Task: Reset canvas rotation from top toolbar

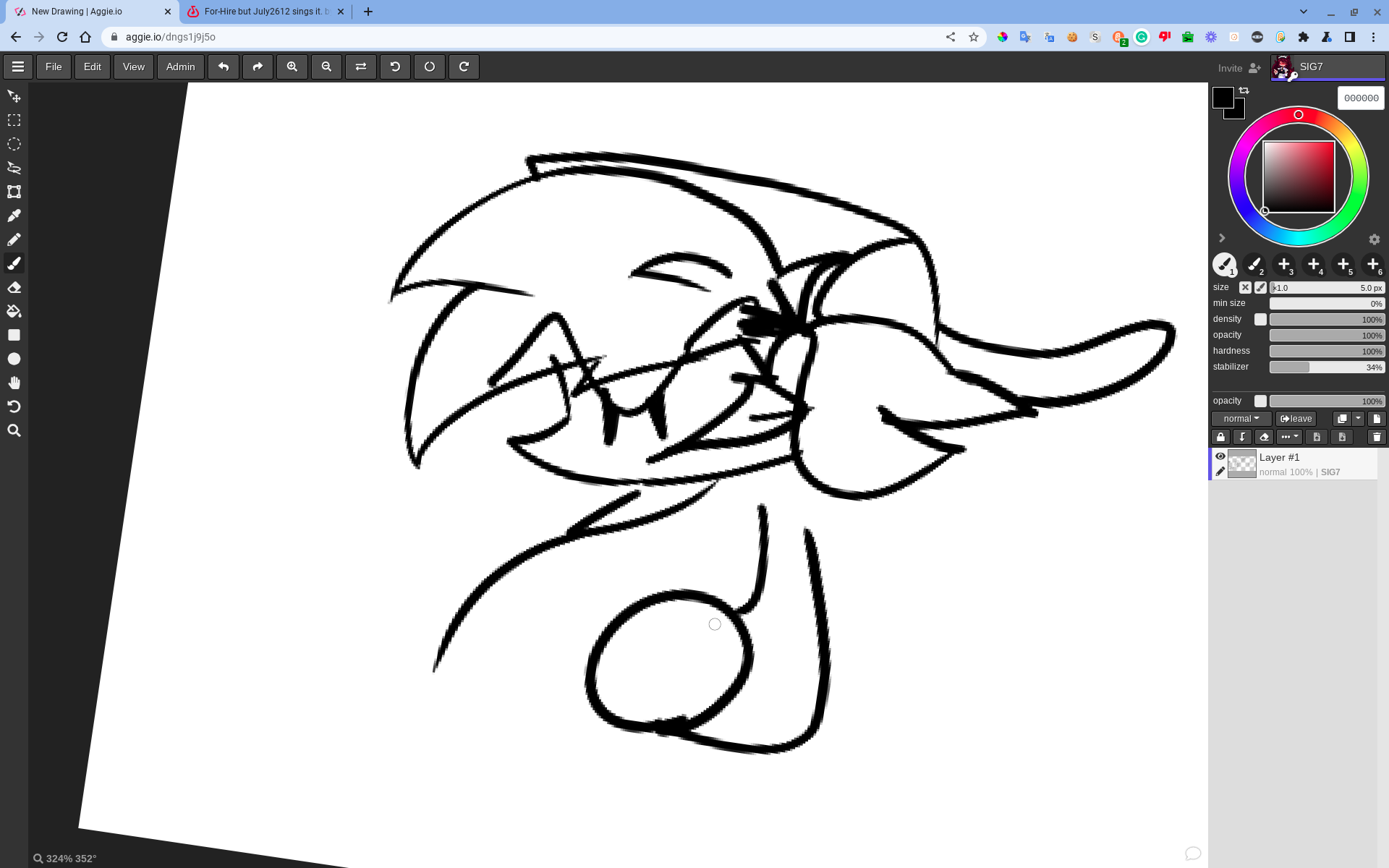Action: coord(430,67)
